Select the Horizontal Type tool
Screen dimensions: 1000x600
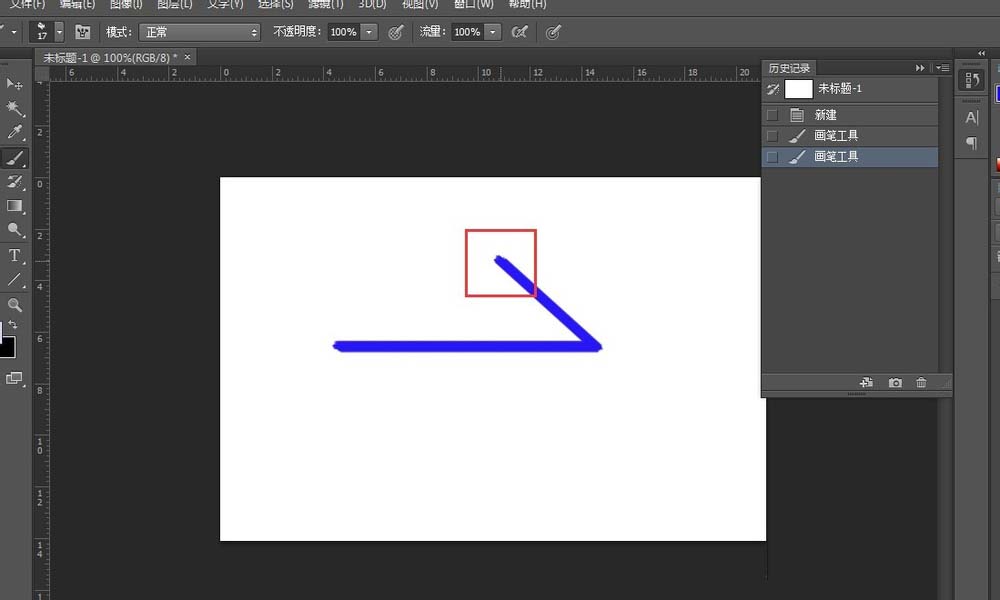14,254
